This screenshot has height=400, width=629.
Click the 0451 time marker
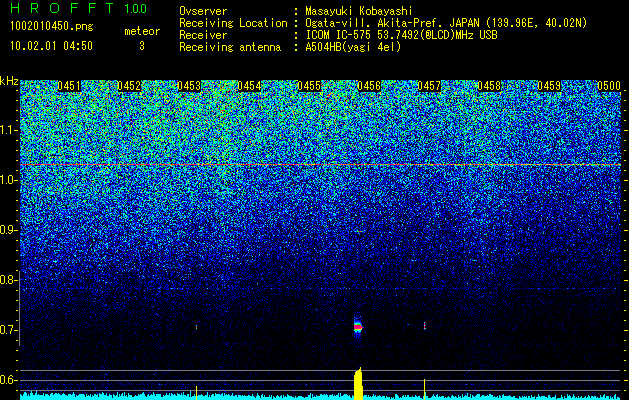coord(69,86)
